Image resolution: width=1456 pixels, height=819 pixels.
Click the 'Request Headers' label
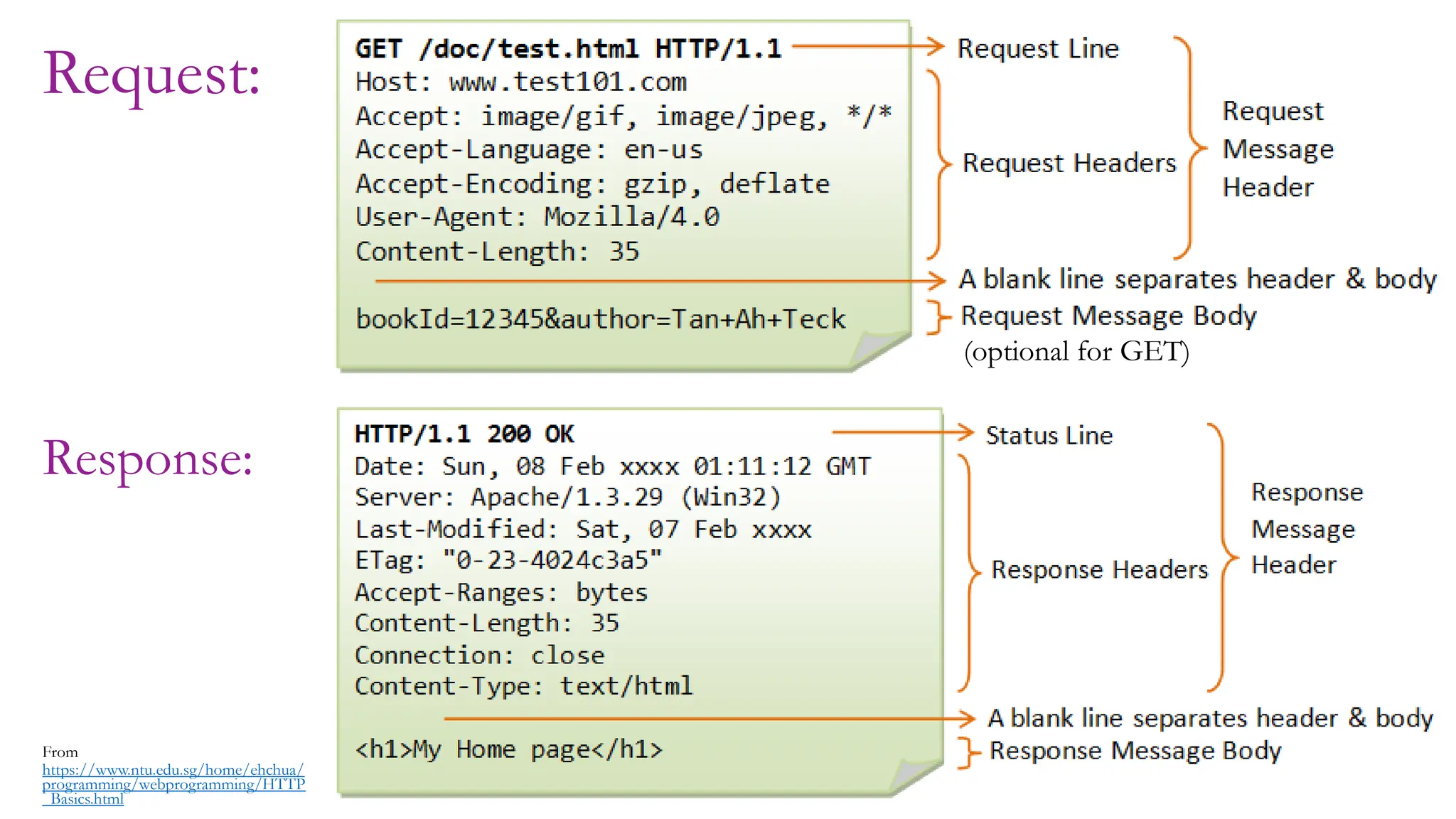(1069, 164)
